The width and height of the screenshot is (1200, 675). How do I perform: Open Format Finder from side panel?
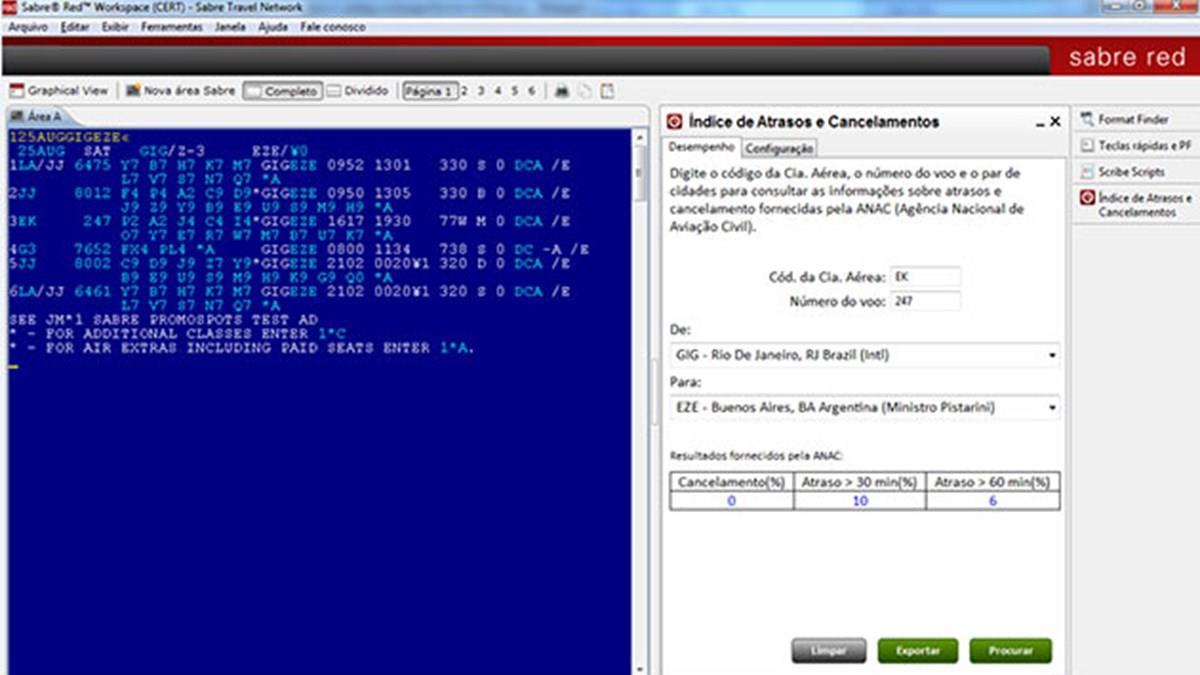1132,119
